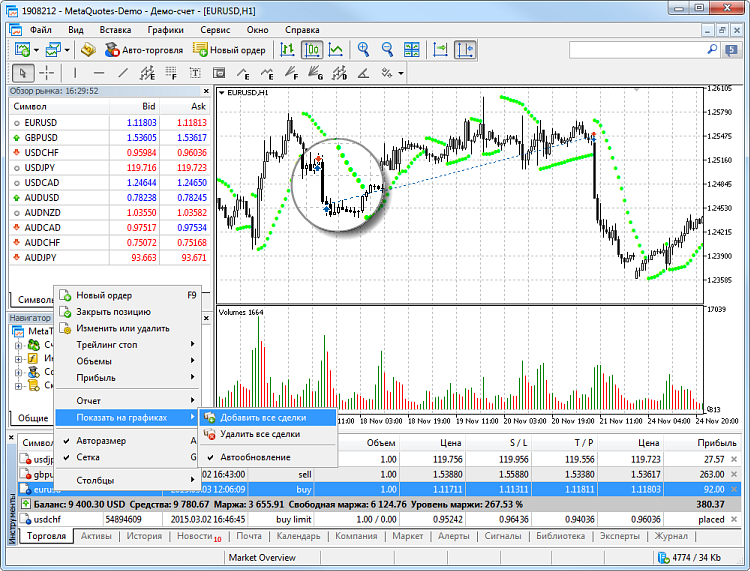Screen dimensions: 750x571
Task: Close the Обзор рынка panel
Action: tap(206, 91)
